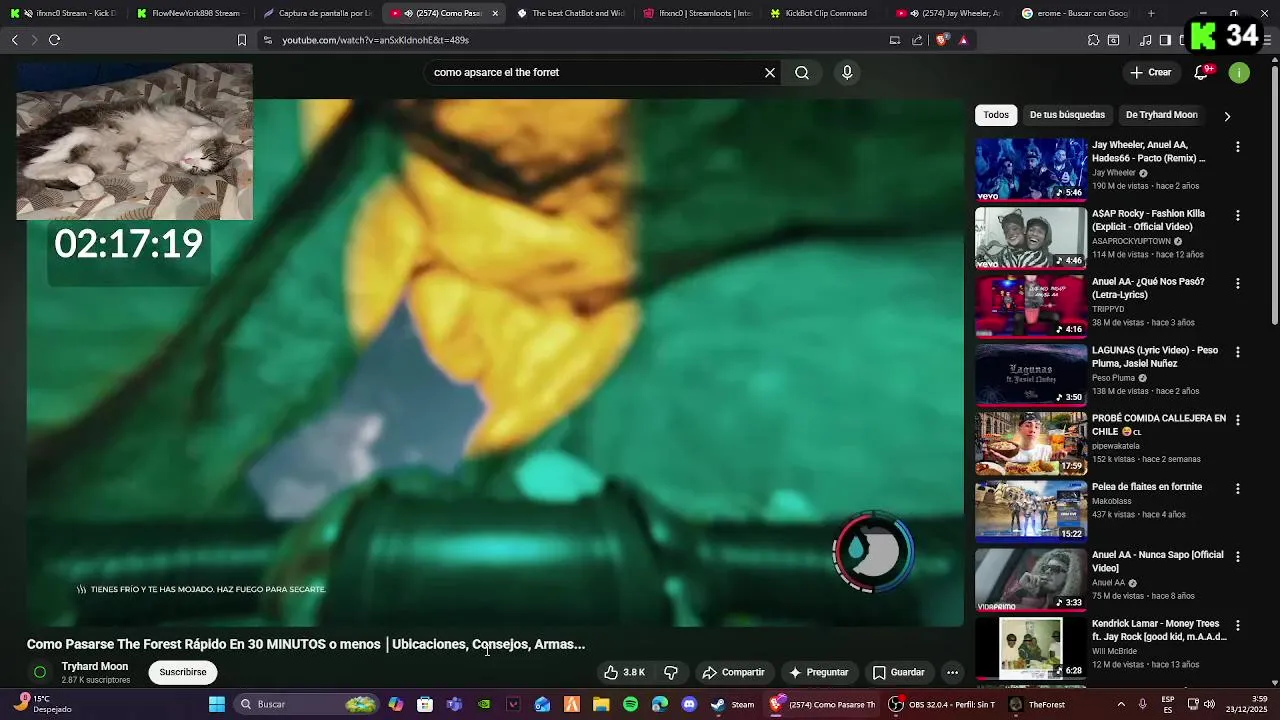Click the taskbar Buscar search box
This screenshot has height=720, width=1280.
(x=307, y=704)
